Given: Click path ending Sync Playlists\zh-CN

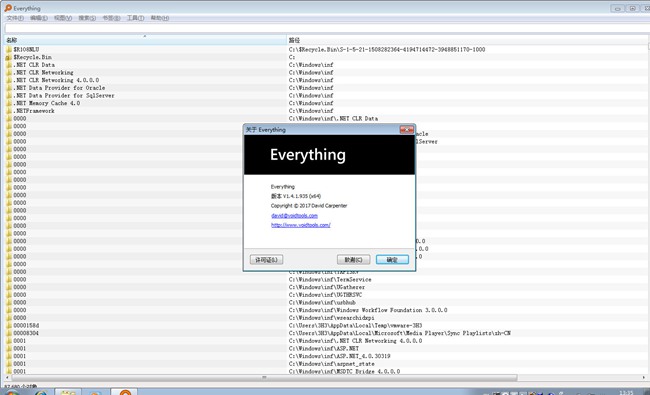Looking at the screenshot, I should [400, 333].
